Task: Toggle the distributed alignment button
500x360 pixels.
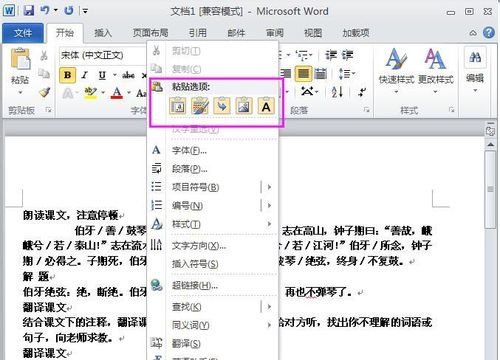Action: (320, 74)
